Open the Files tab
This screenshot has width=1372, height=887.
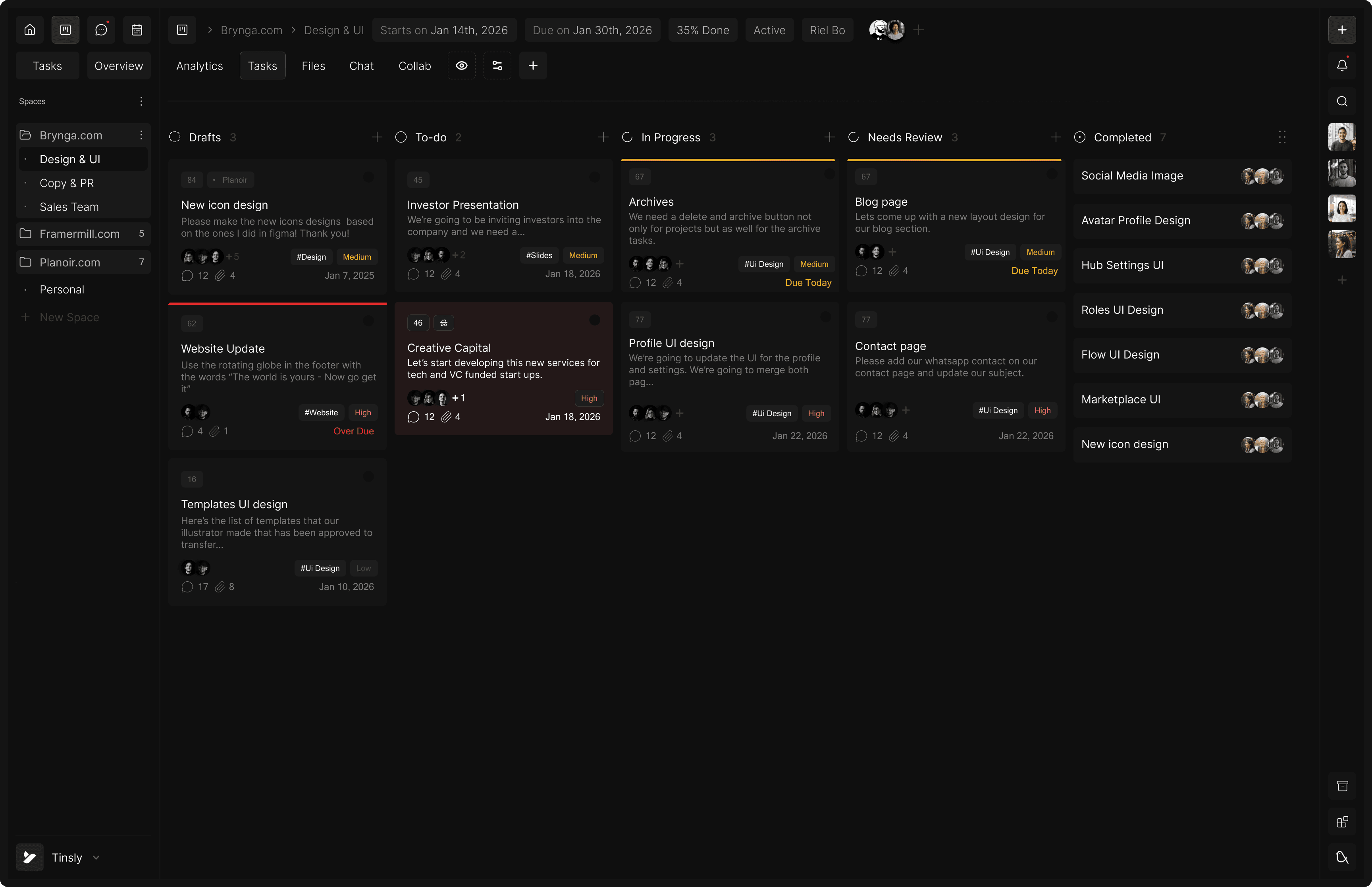pos(313,66)
